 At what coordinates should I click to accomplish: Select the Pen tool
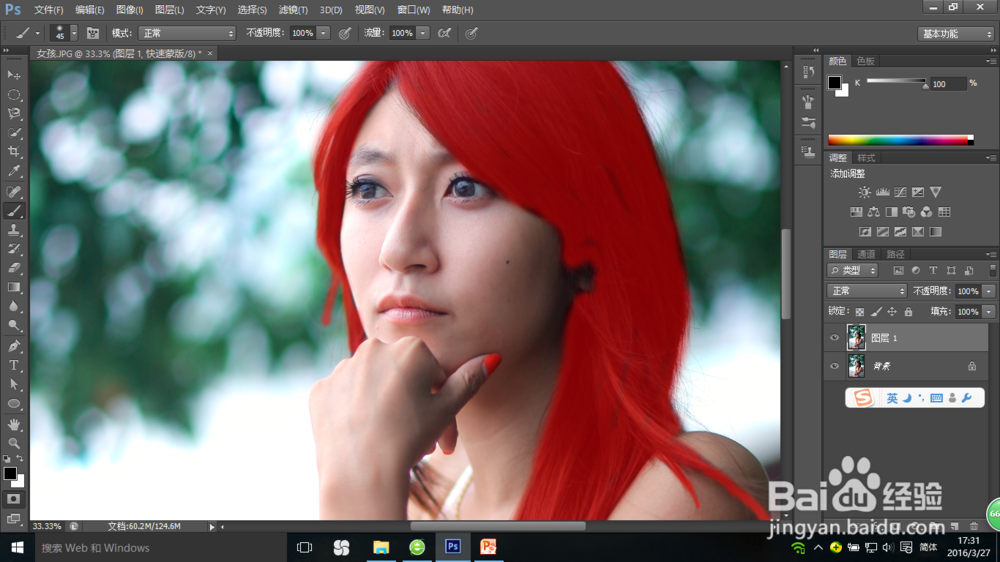click(x=14, y=346)
